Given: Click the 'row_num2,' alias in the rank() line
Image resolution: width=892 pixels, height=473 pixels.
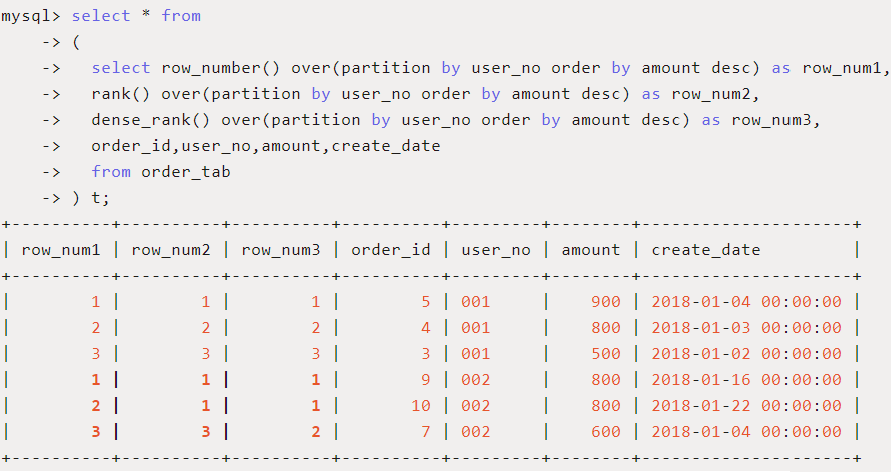Looking at the screenshot, I should pyautogui.click(x=716, y=94).
